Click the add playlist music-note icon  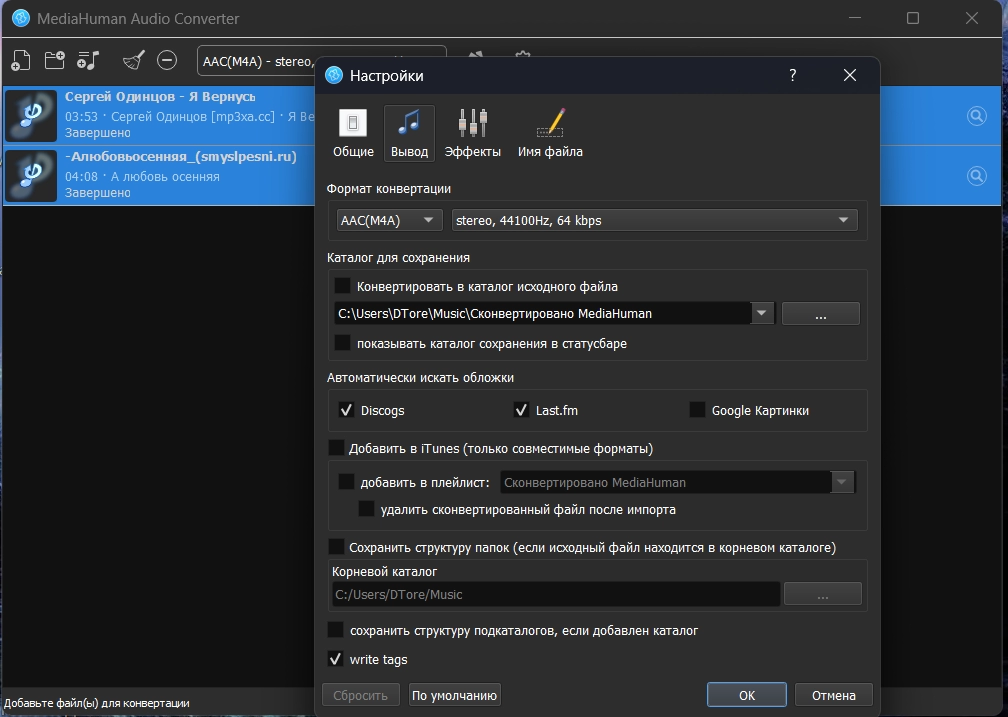(x=89, y=60)
